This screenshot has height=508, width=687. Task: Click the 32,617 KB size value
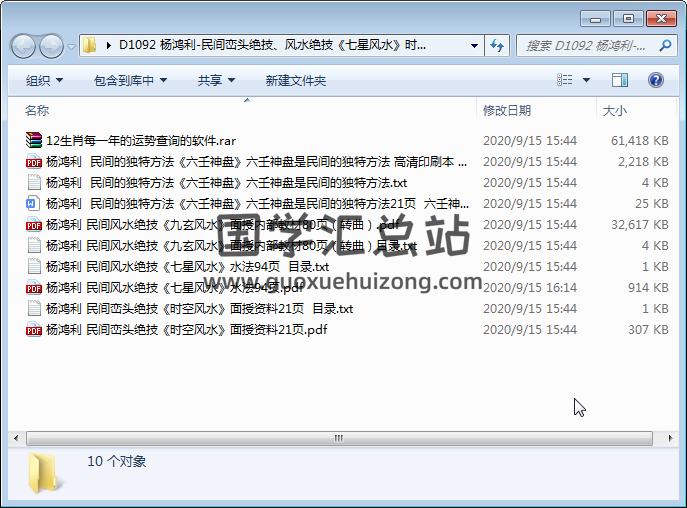click(x=640, y=225)
